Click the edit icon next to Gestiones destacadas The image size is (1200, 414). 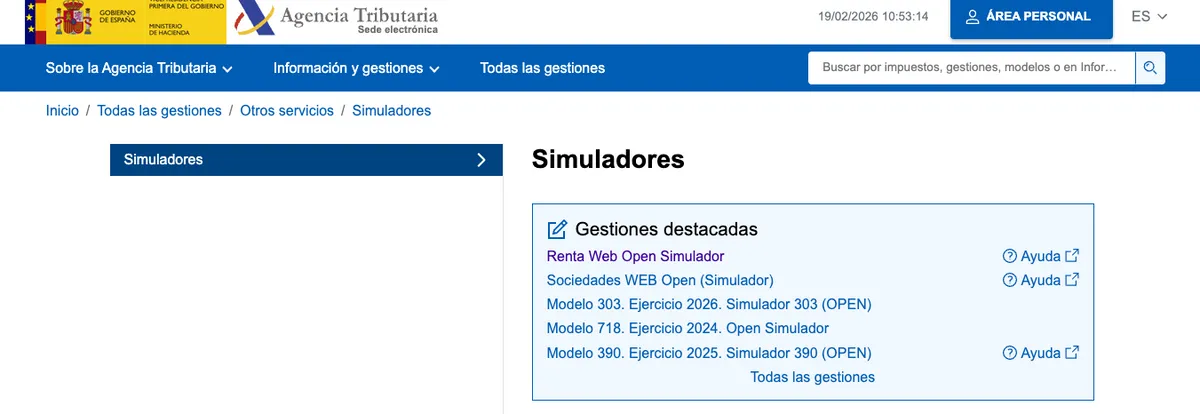[x=557, y=229]
